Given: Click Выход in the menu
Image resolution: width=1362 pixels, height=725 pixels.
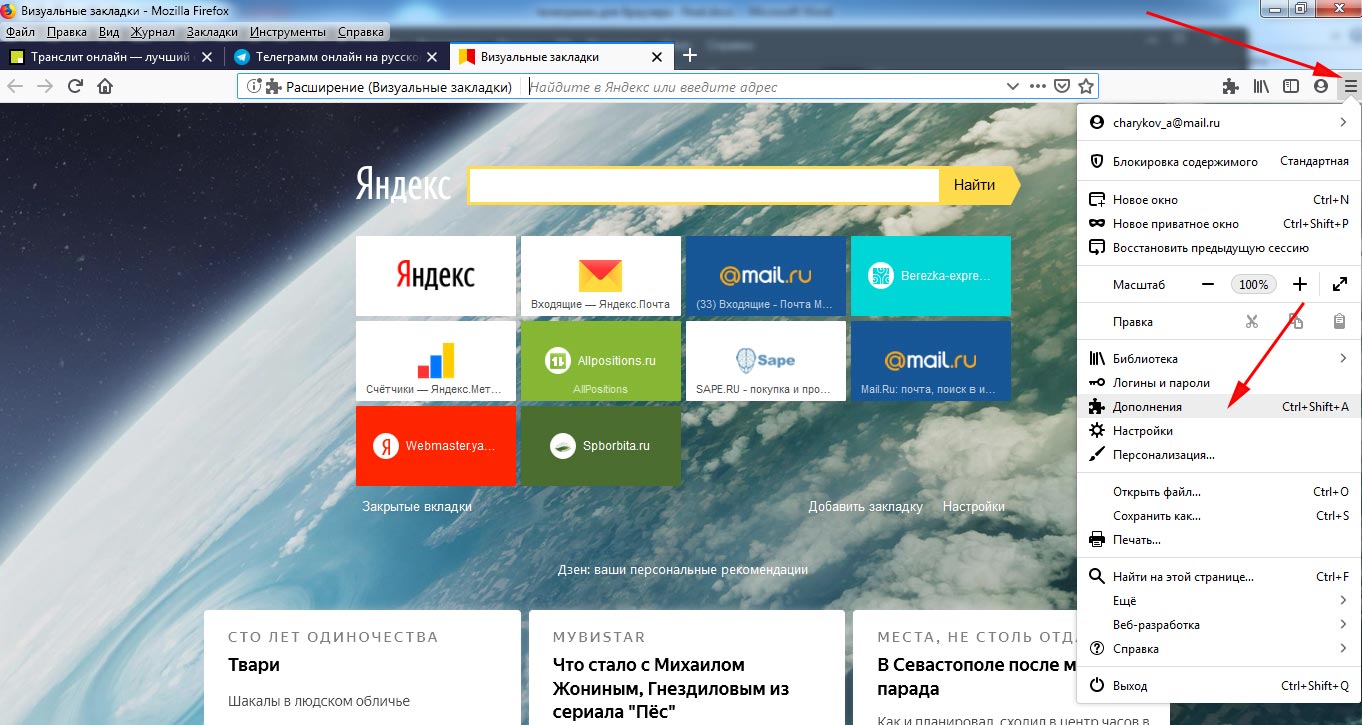Looking at the screenshot, I should tap(1217, 686).
